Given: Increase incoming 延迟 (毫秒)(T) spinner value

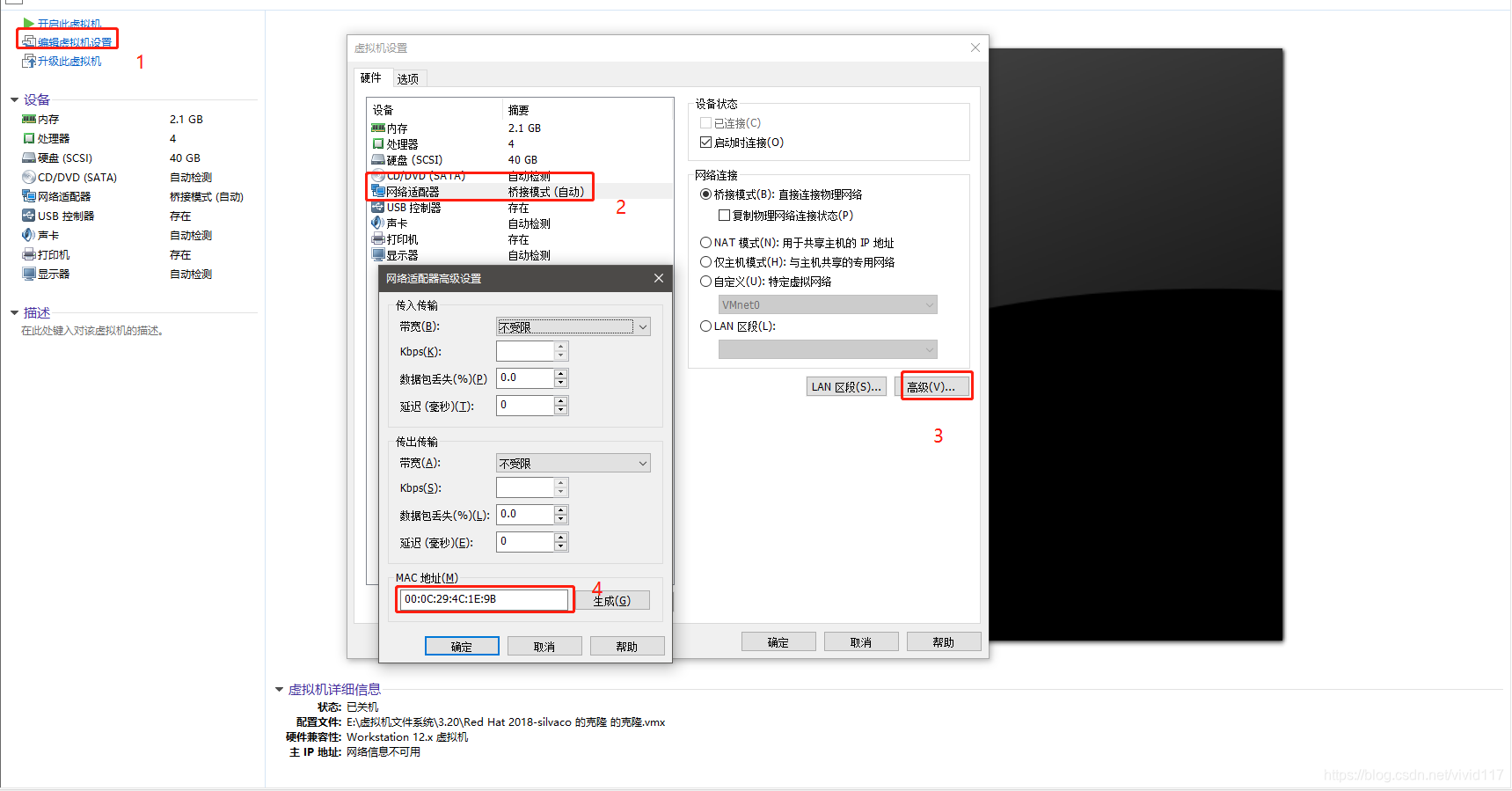Looking at the screenshot, I should pyautogui.click(x=561, y=400).
